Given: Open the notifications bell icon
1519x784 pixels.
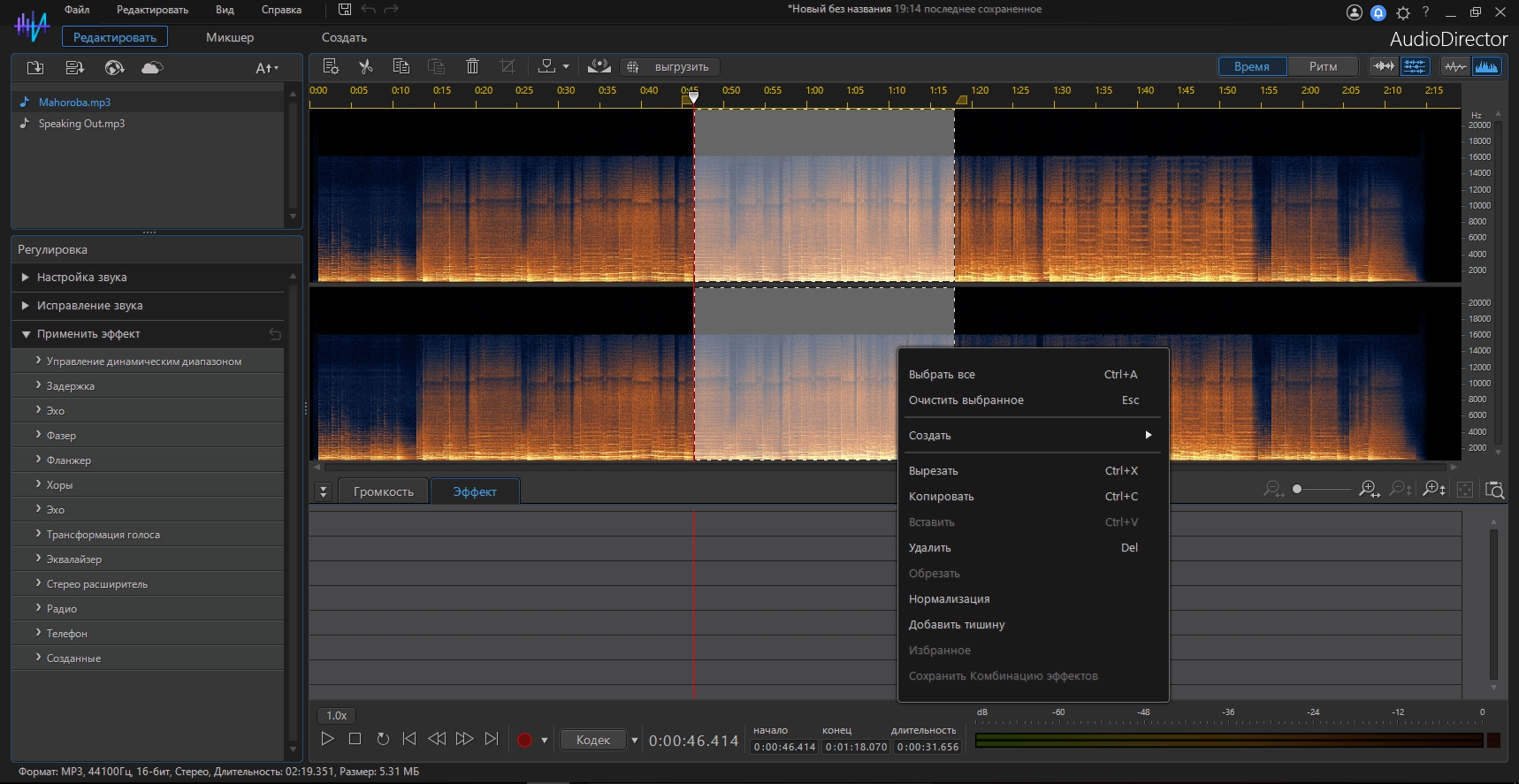Looking at the screenshot, I should (1378, 12).
